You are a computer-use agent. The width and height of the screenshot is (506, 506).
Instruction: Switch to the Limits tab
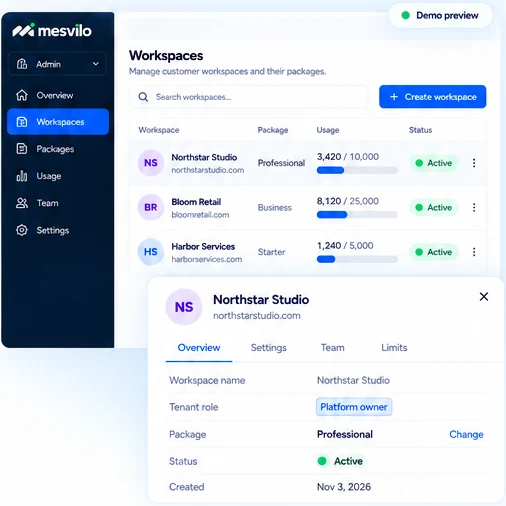point(394,348)
